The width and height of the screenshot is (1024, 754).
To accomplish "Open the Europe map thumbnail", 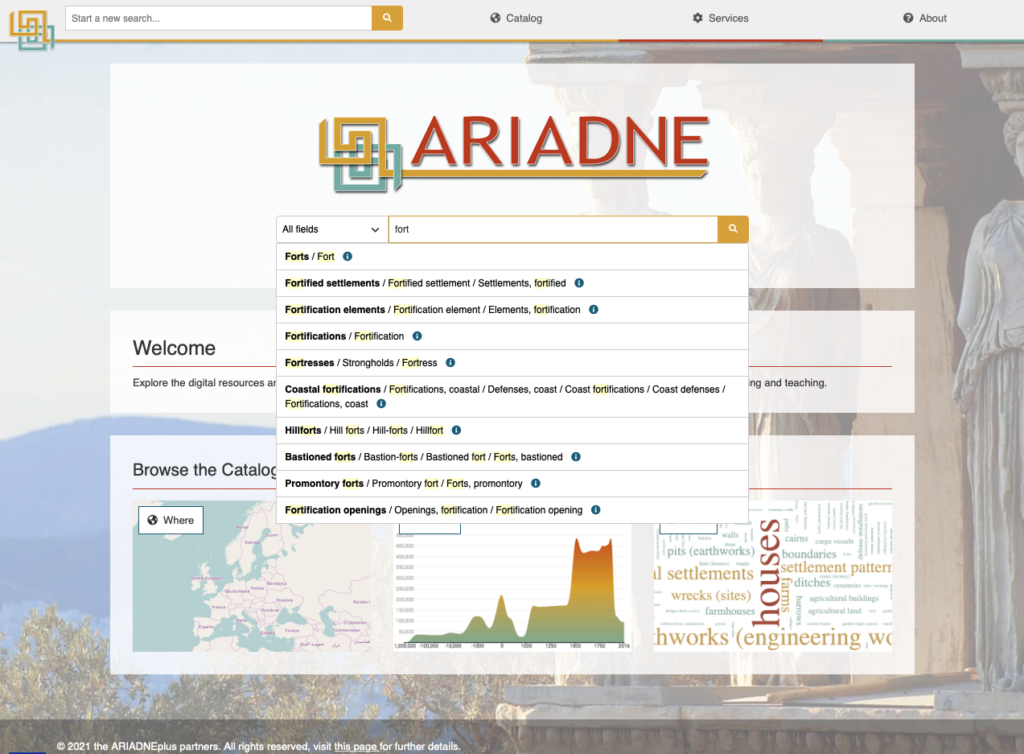I will 251,576.
